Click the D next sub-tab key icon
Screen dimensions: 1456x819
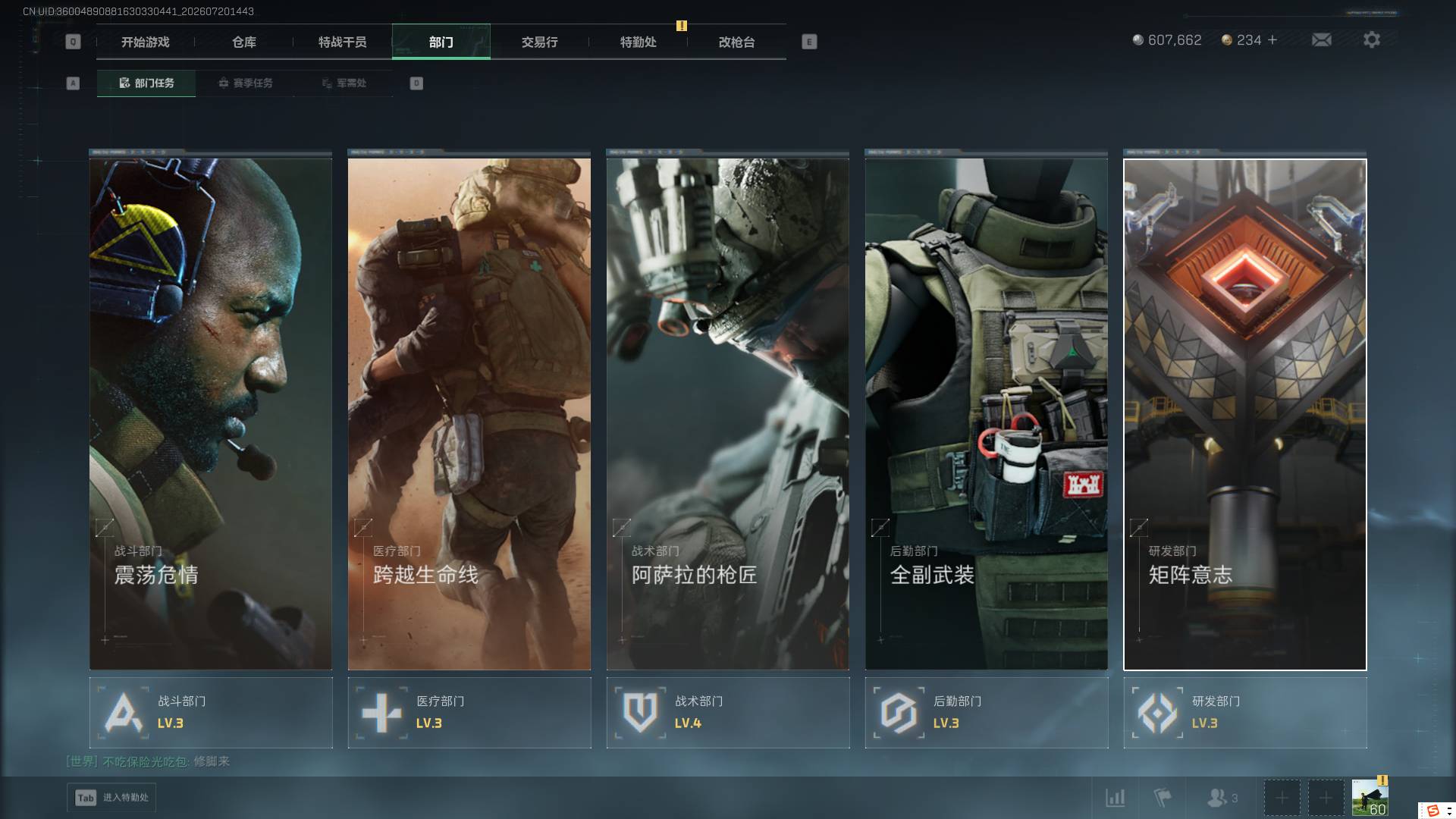pos(416,83)
